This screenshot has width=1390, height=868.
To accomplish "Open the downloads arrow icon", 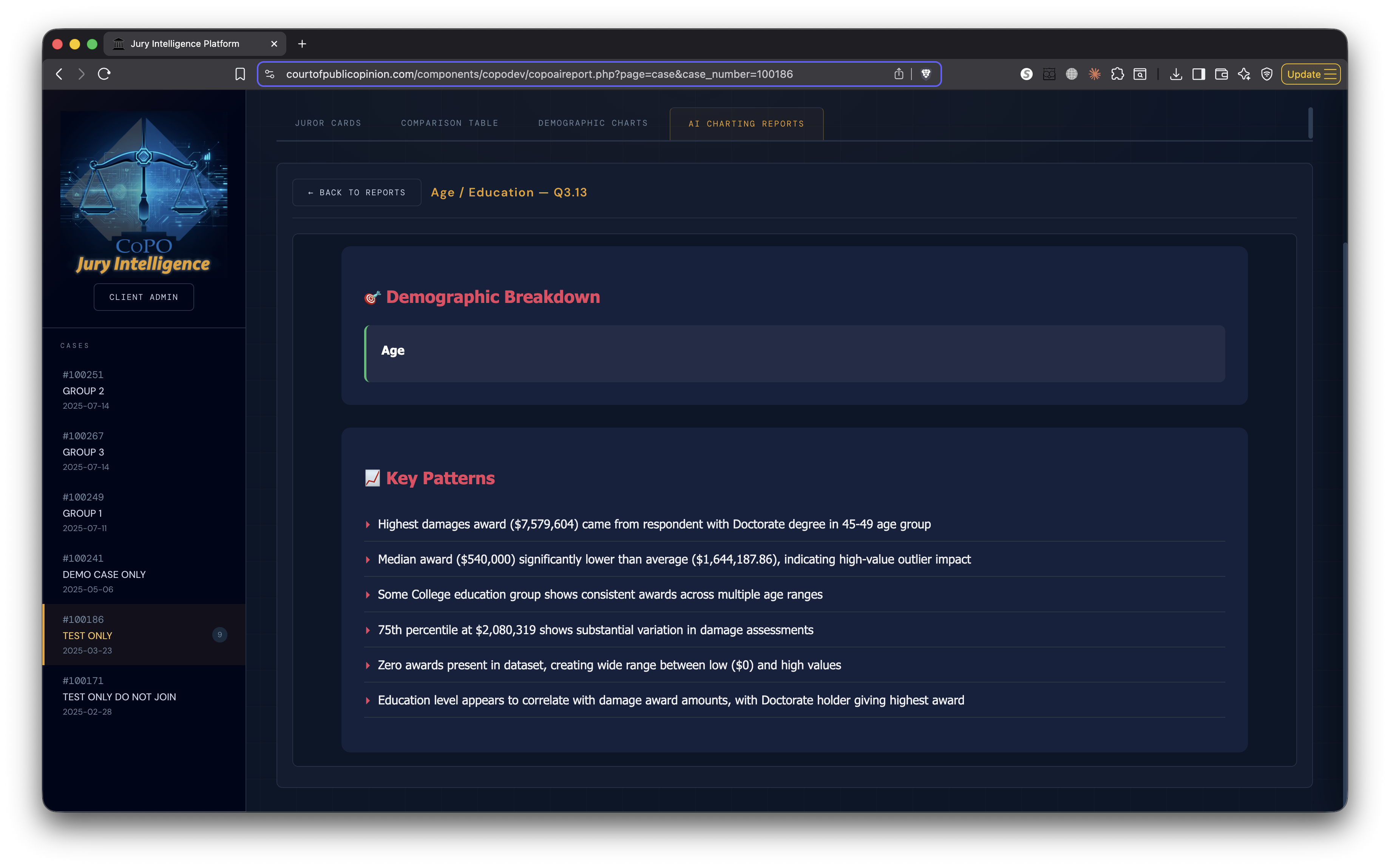I will [1175, 74].
